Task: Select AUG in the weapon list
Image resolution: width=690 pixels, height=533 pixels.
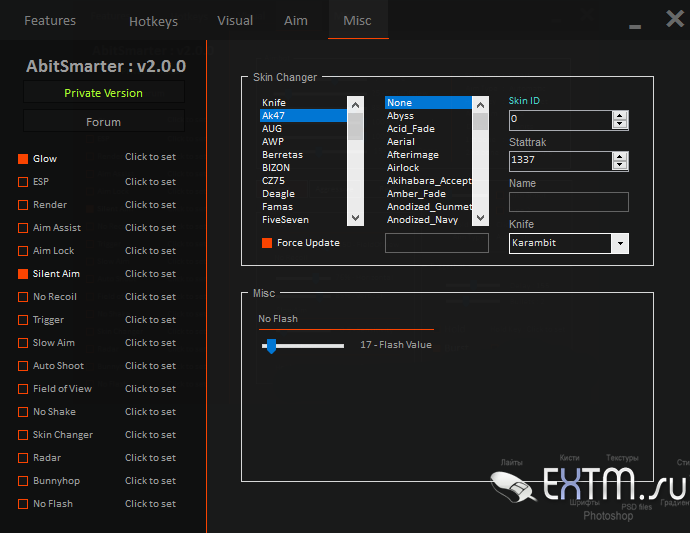Action: click(x=303, y=129)
